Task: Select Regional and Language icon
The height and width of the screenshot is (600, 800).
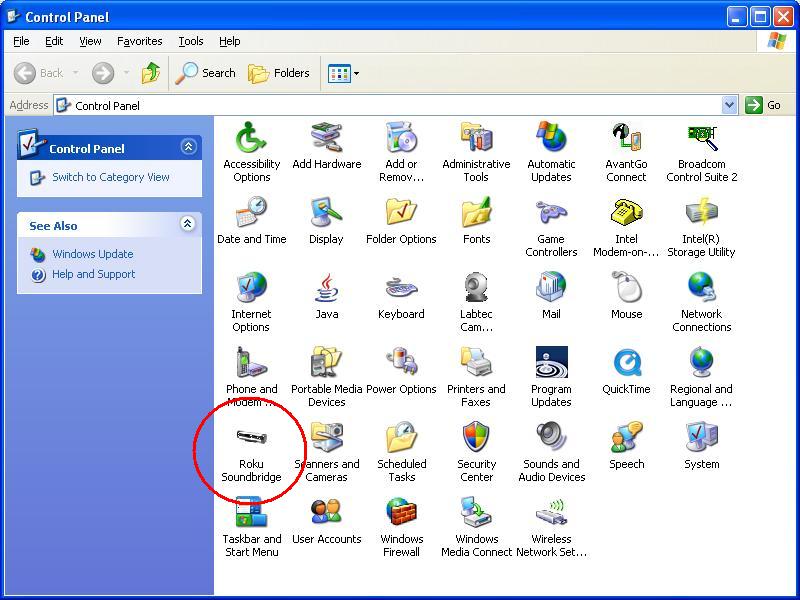Action: point(702,362)
